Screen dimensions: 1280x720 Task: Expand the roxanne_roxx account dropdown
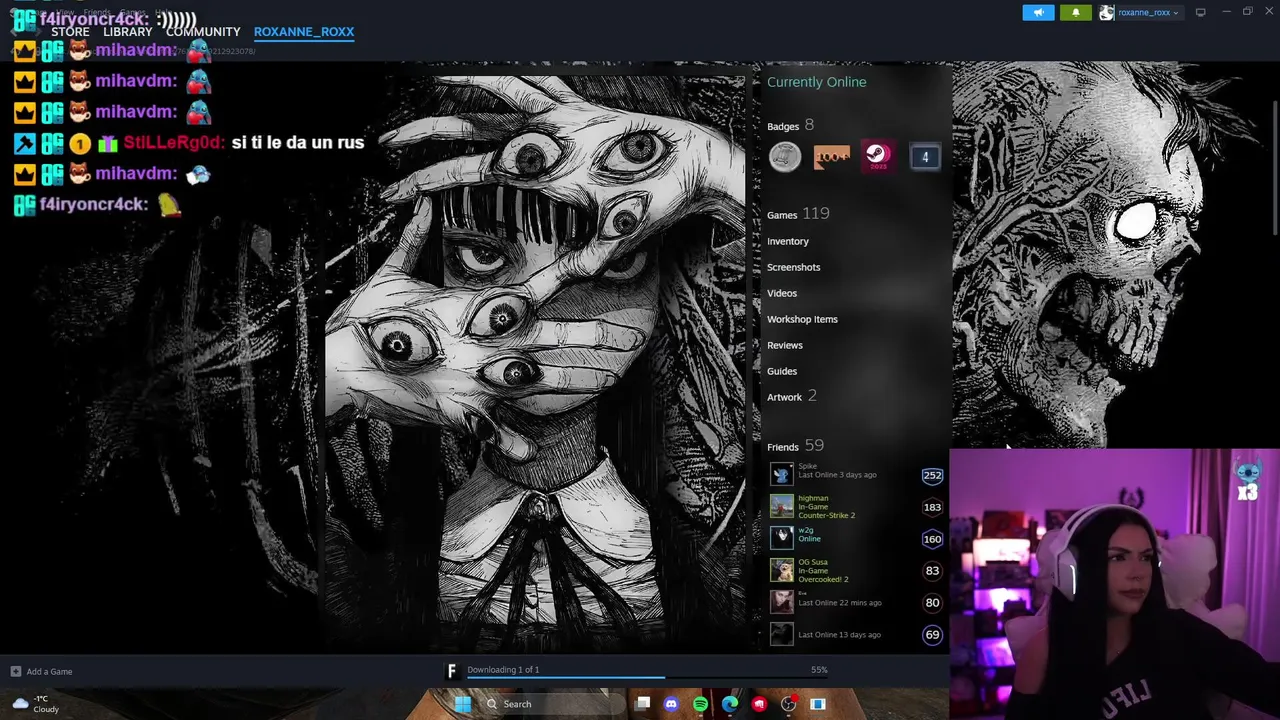pyautogui.click(x=1148, y=13)
